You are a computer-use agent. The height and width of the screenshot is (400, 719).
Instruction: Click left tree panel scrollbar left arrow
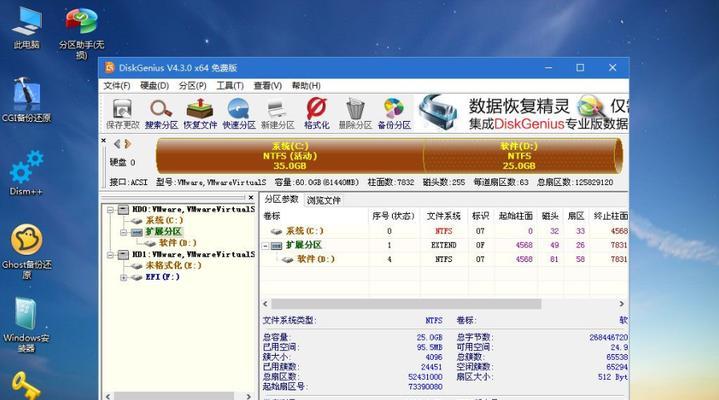click(108, 396)
